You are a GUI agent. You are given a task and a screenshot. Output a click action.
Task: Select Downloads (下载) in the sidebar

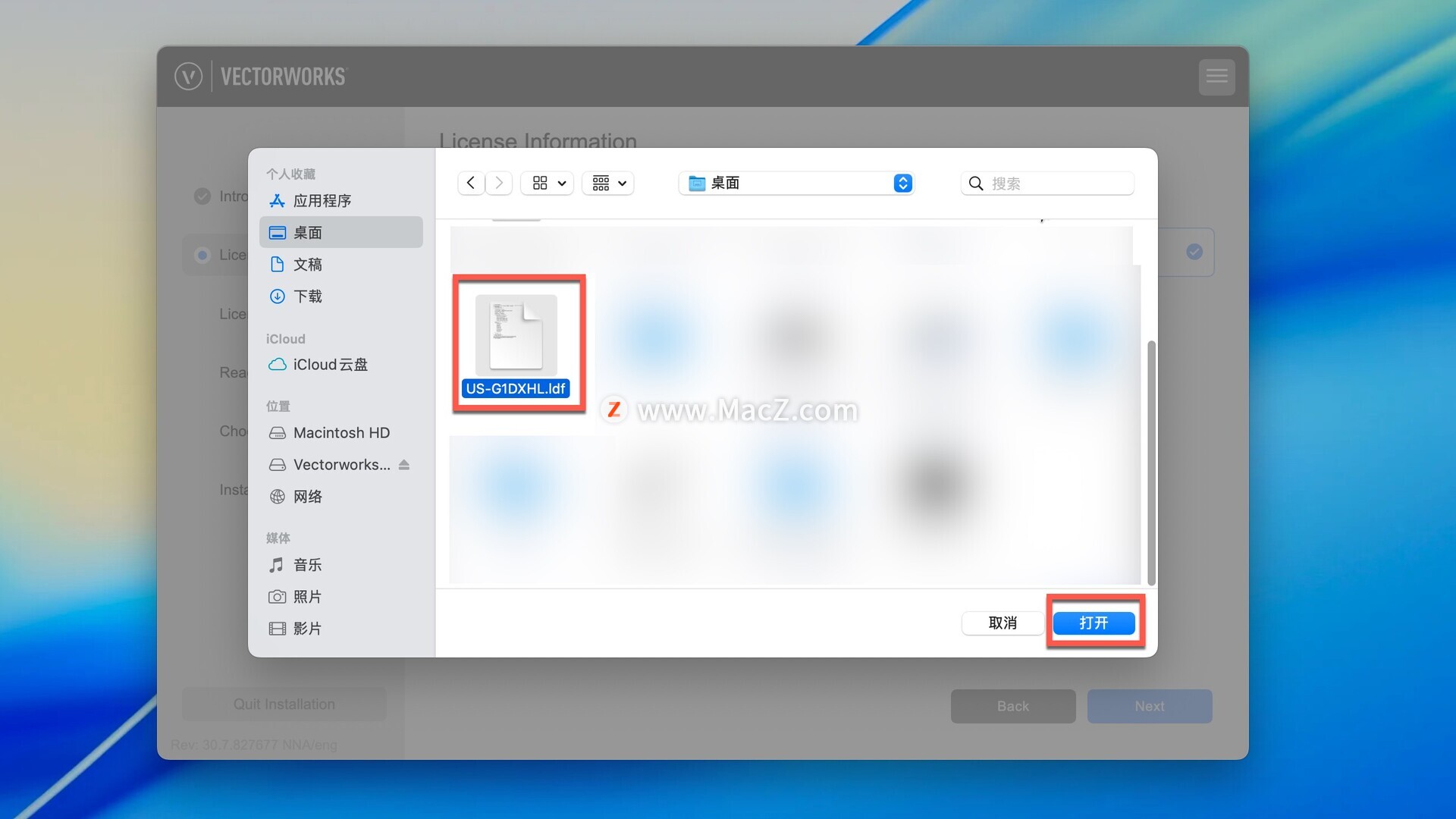click(307, 296)
